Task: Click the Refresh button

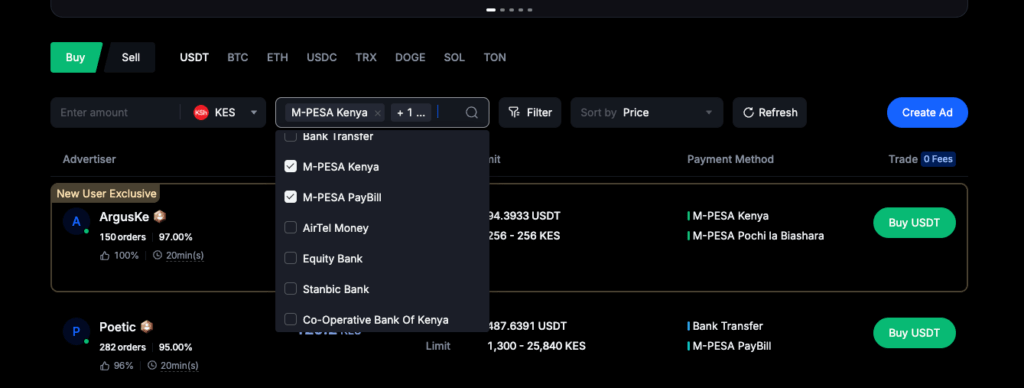Action: (769, 112)
